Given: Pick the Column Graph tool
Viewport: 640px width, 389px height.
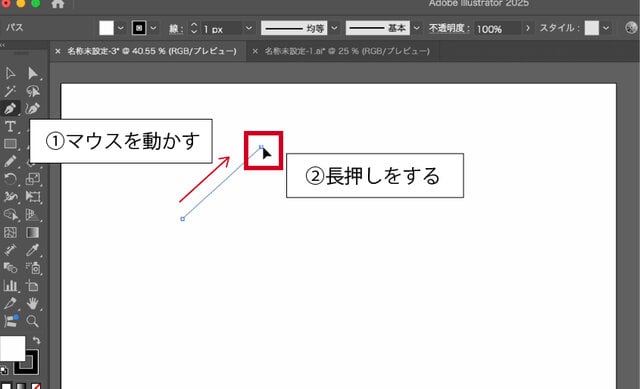Looking at the screenshot, I should pos(10,285).
